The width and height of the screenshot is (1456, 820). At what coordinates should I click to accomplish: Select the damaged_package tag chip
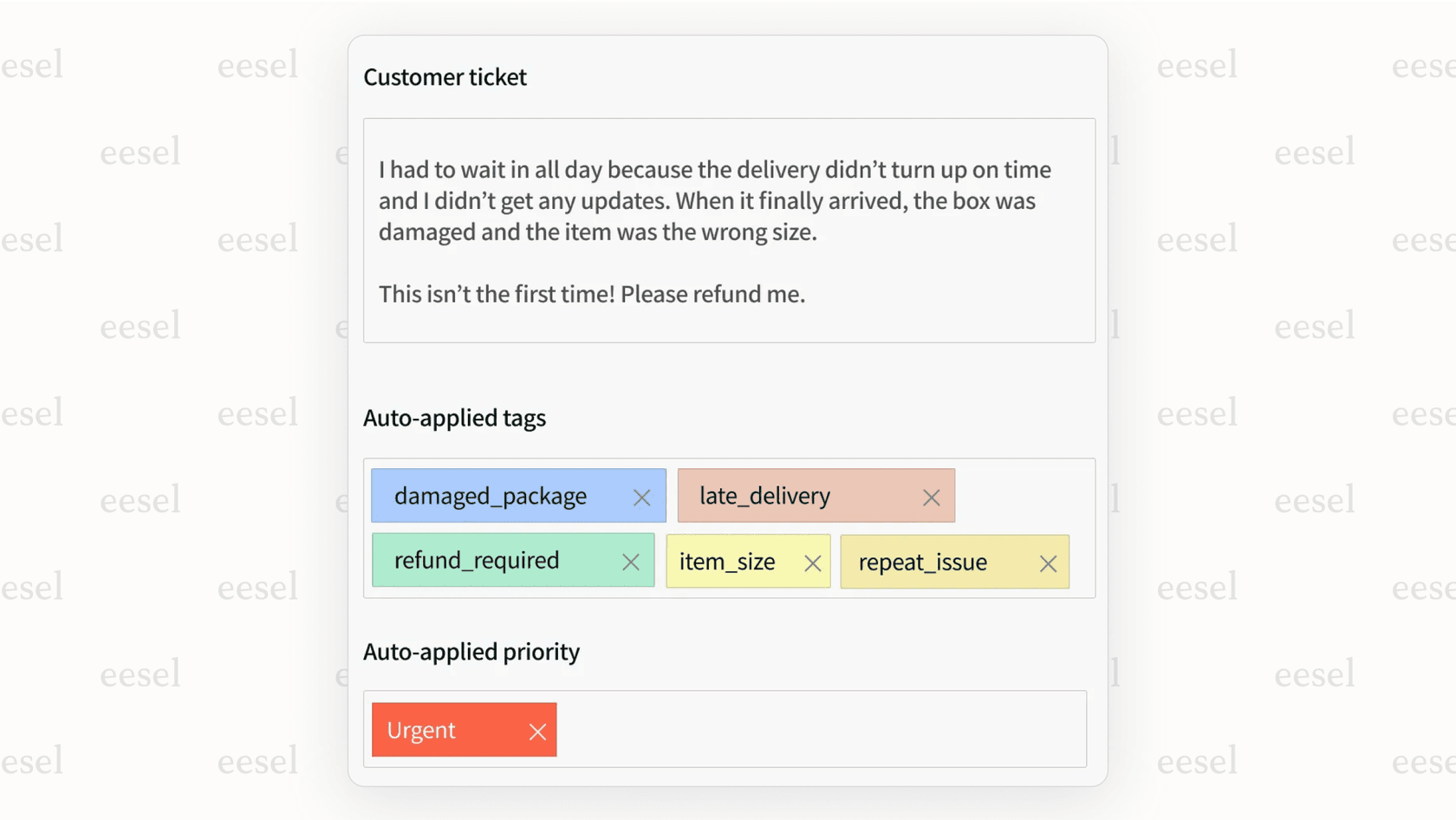click(x=490, y=496)
